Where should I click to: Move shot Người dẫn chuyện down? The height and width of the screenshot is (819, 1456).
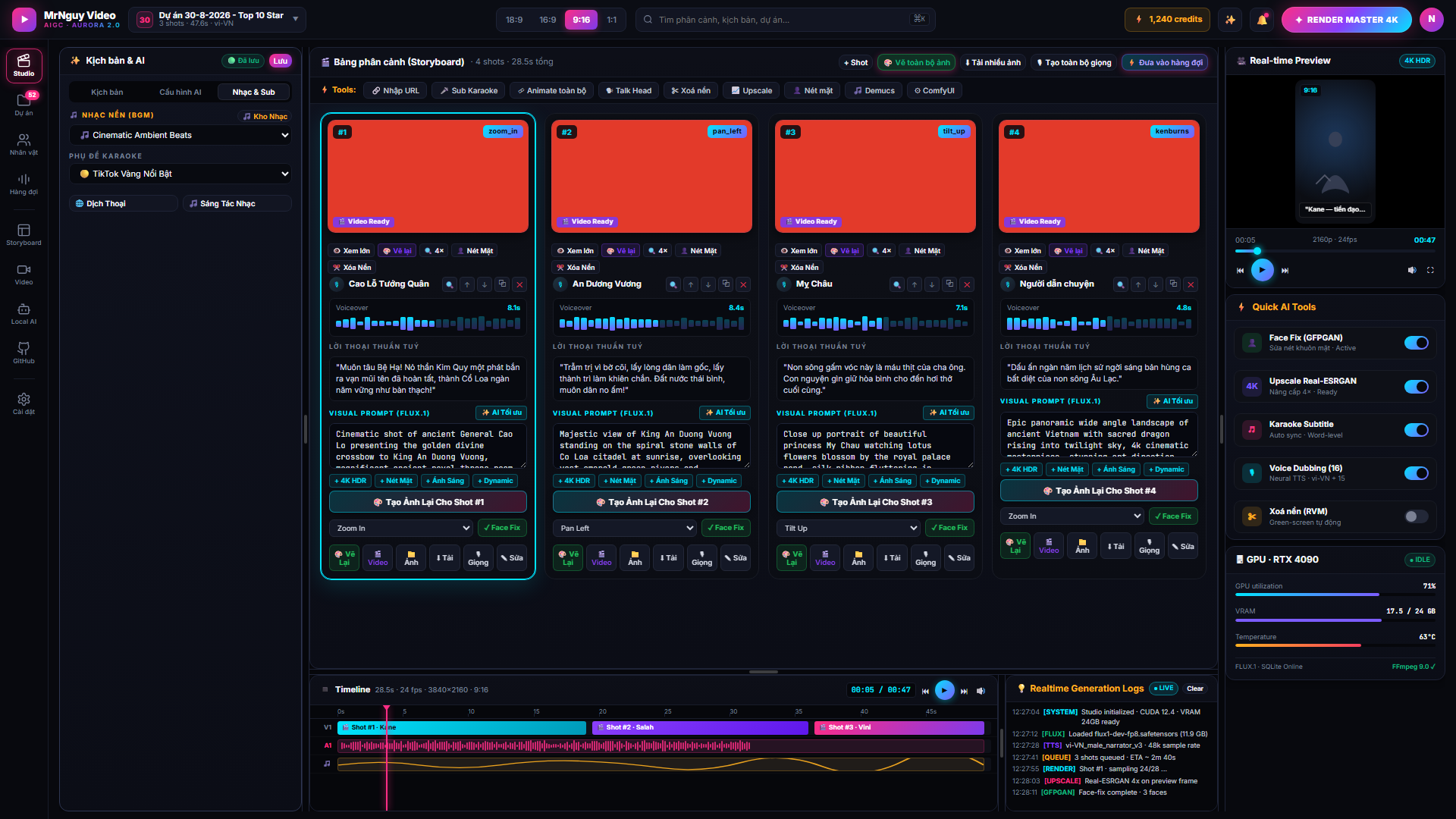coord(1156,284)
